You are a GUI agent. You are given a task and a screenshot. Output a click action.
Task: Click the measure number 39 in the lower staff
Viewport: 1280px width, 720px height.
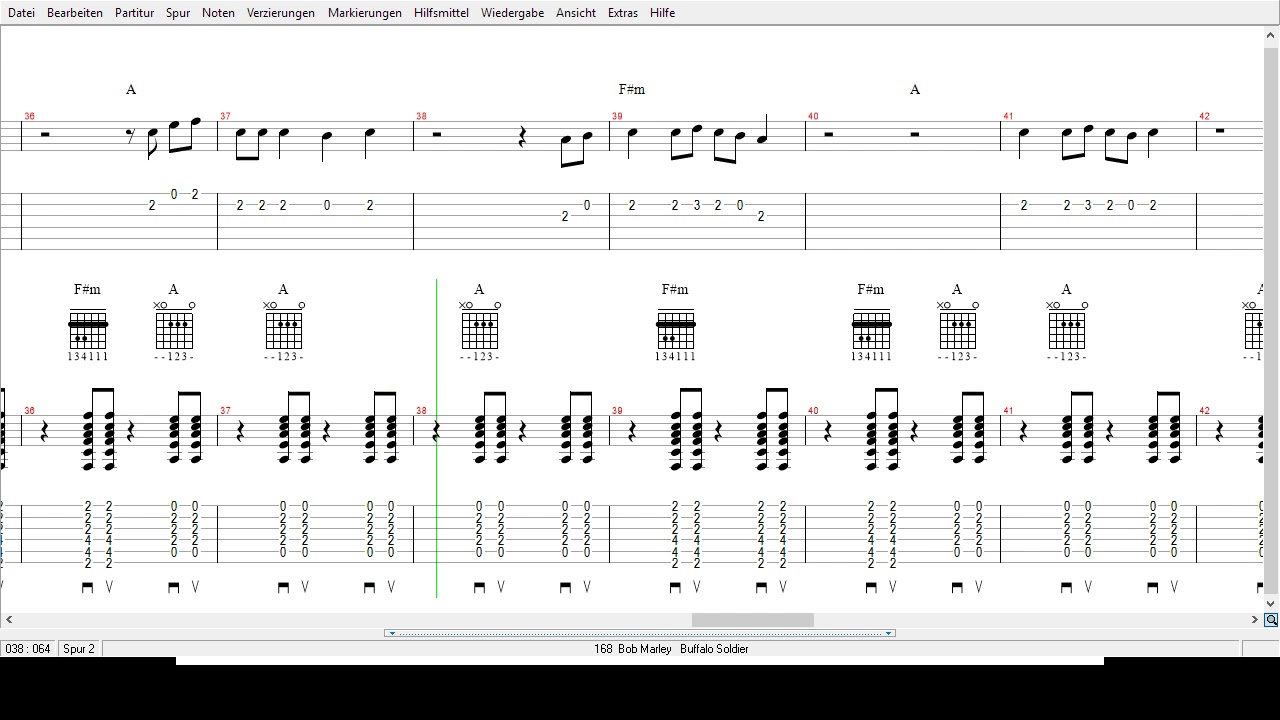tap(618, 411)
